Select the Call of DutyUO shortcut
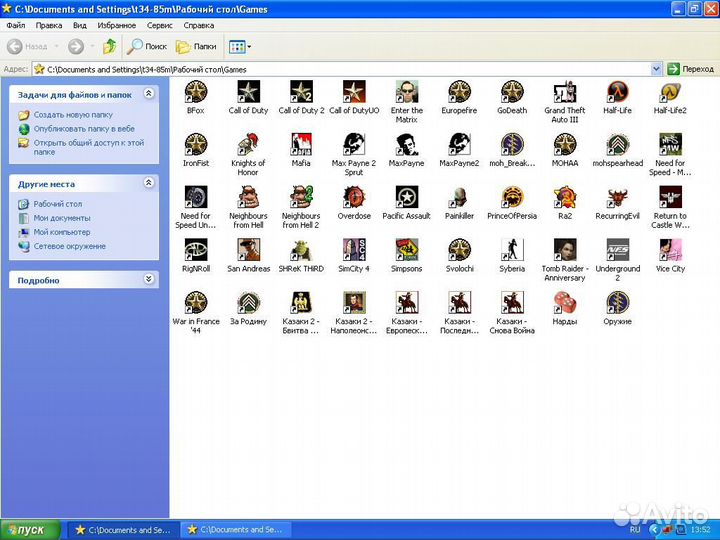This screenshot has width=720, height=540. click(x=354, y=97)
